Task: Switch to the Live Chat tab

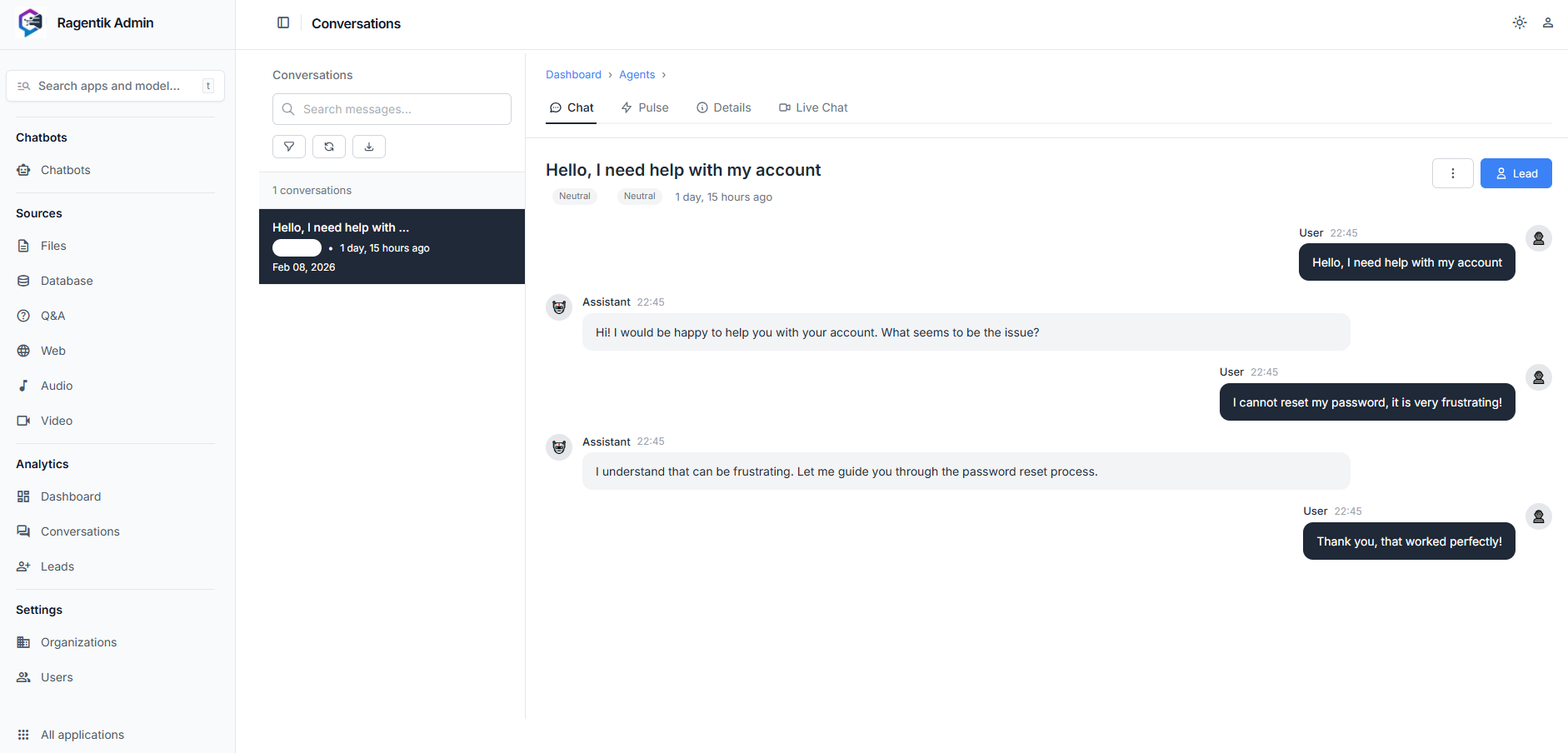Action: tap(813, 107)
